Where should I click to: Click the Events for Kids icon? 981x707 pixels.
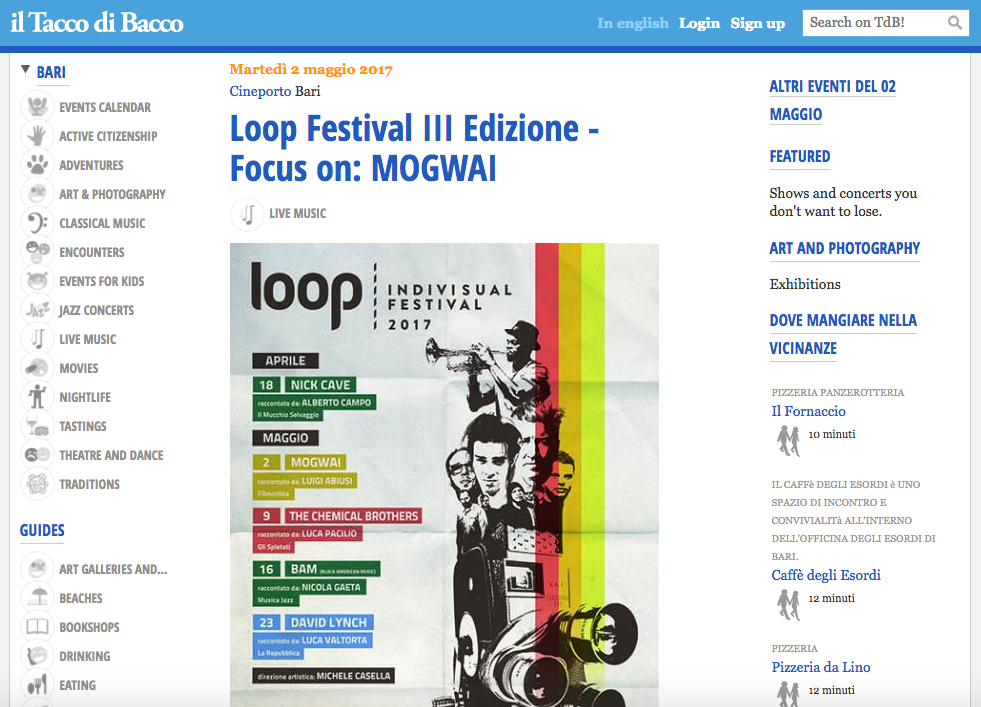point(38,280)
